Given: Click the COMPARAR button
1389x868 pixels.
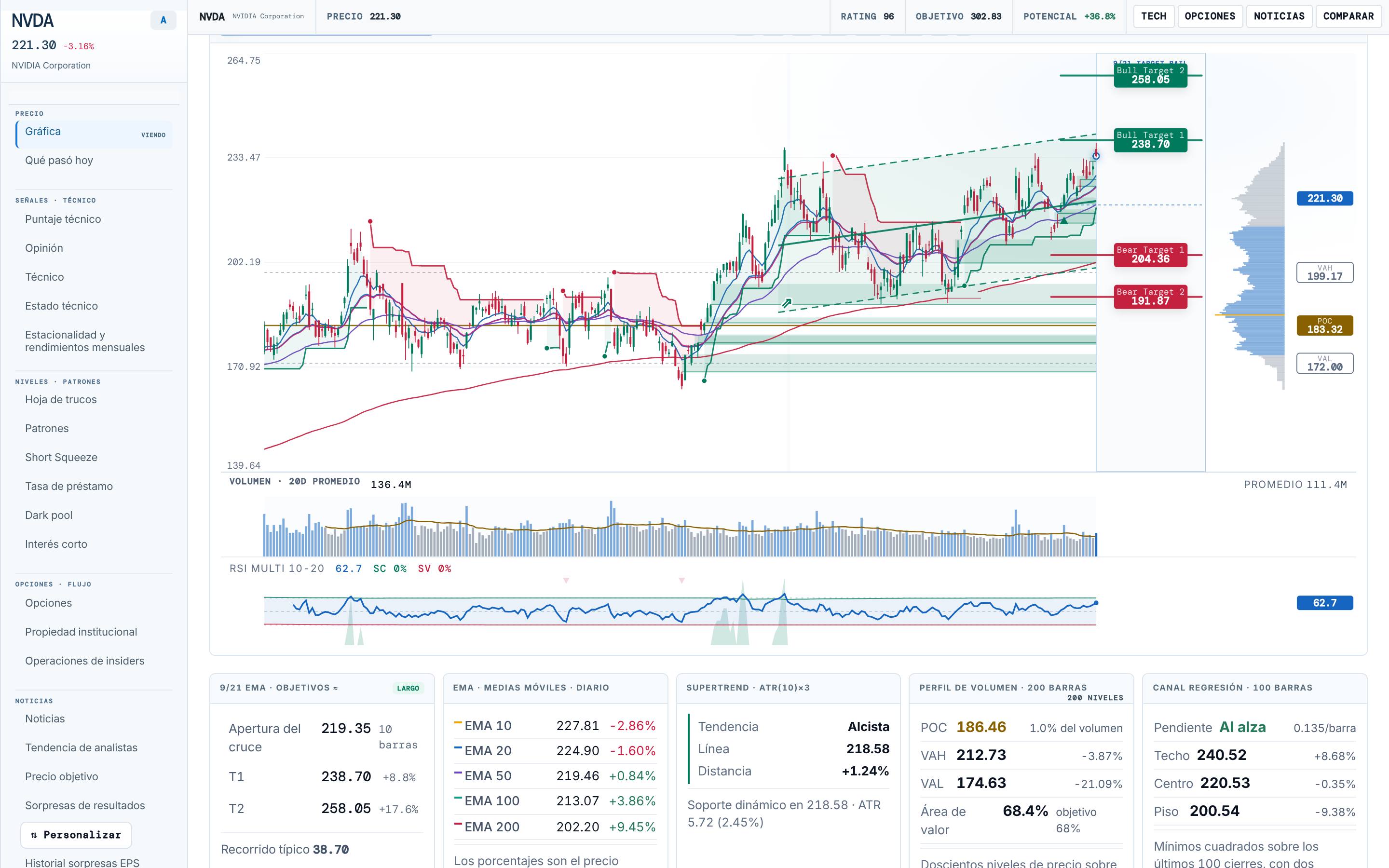Looking at the screenshot, I should pyautogui.click(x=1348, y=16).
